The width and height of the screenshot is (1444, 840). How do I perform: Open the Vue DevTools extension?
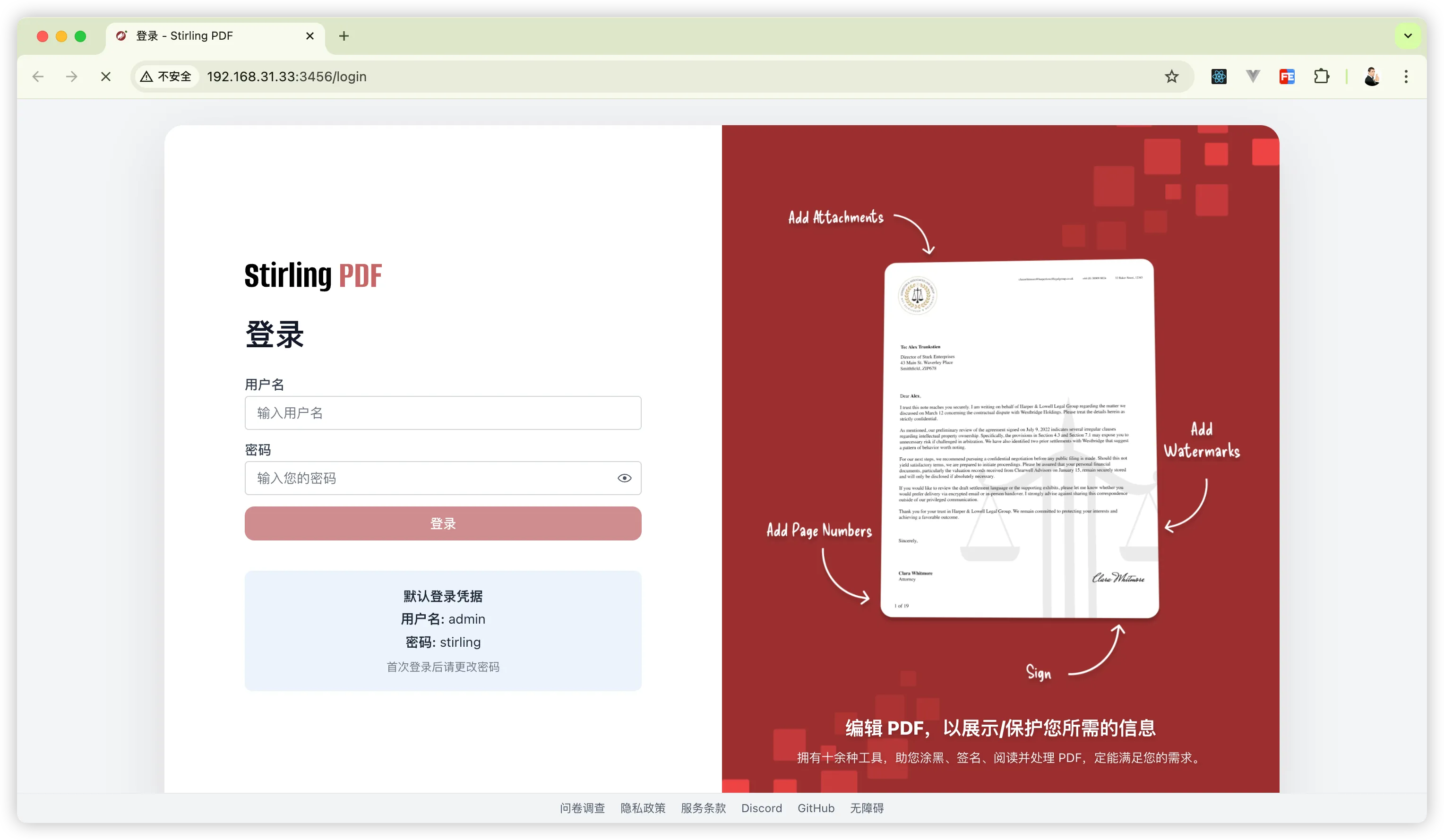tap(1253, 77)
